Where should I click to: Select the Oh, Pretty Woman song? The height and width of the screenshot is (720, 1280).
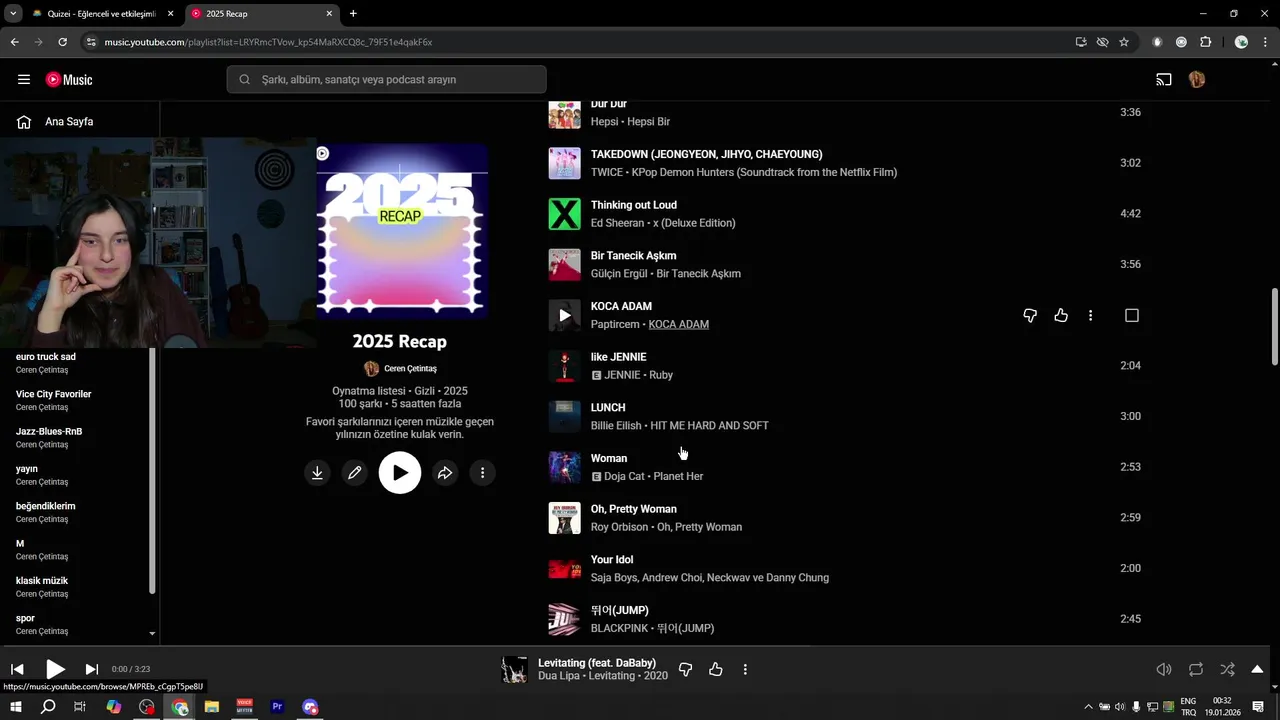pos(633,509)
